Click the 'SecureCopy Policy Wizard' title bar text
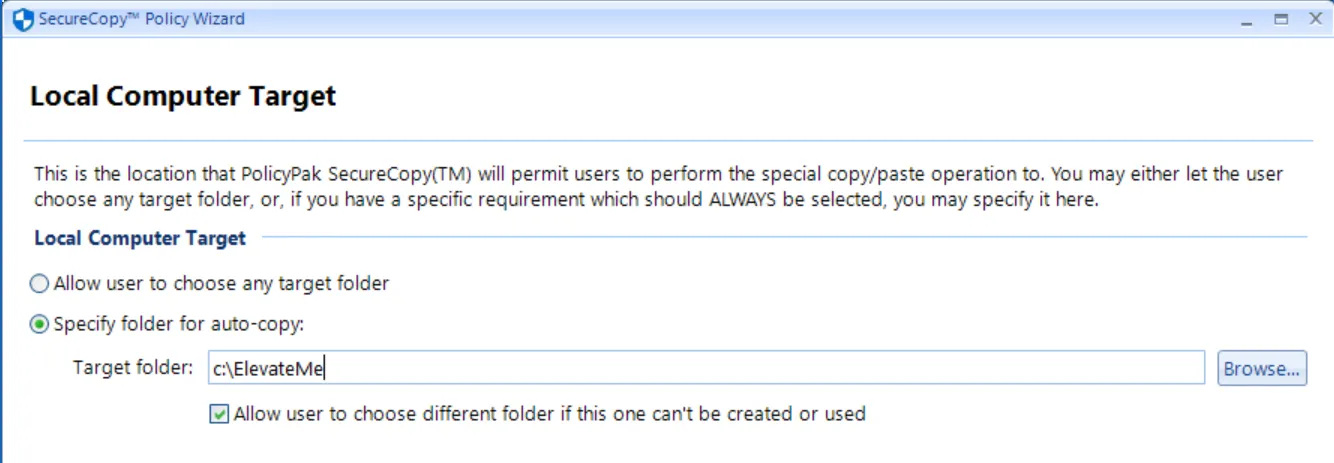This screenshot has height=463, width=1334. click(141, 19)
